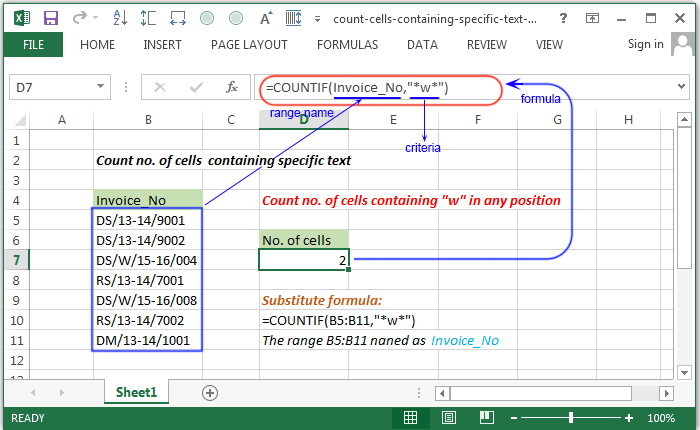Select cell containing DS/W/15-16/004
Image resolution: width=700 pixels, height=430 pixels.
coord(148,260)
